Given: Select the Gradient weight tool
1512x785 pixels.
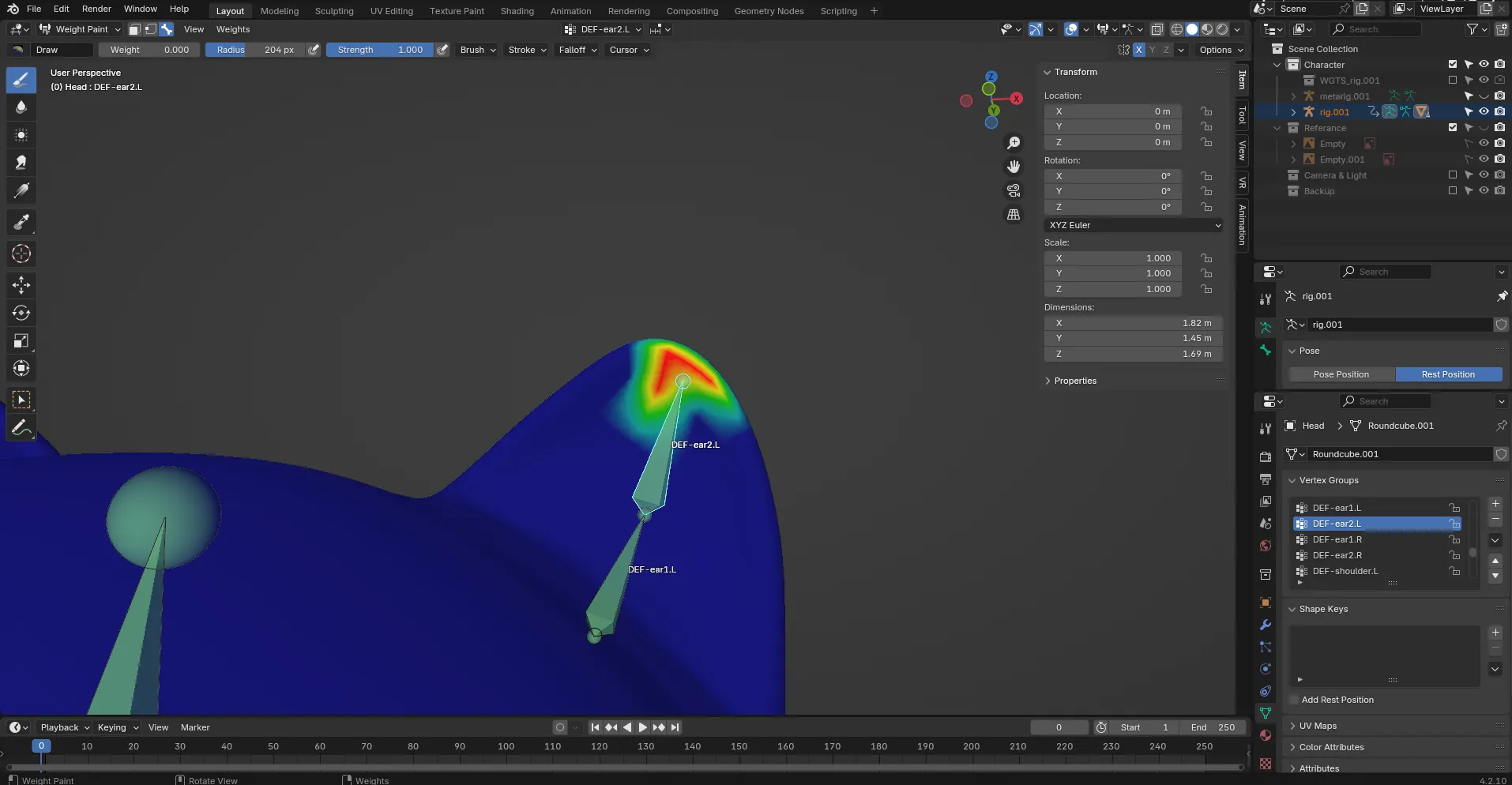Looking at the screenshot, I should [x=21, y=190].
